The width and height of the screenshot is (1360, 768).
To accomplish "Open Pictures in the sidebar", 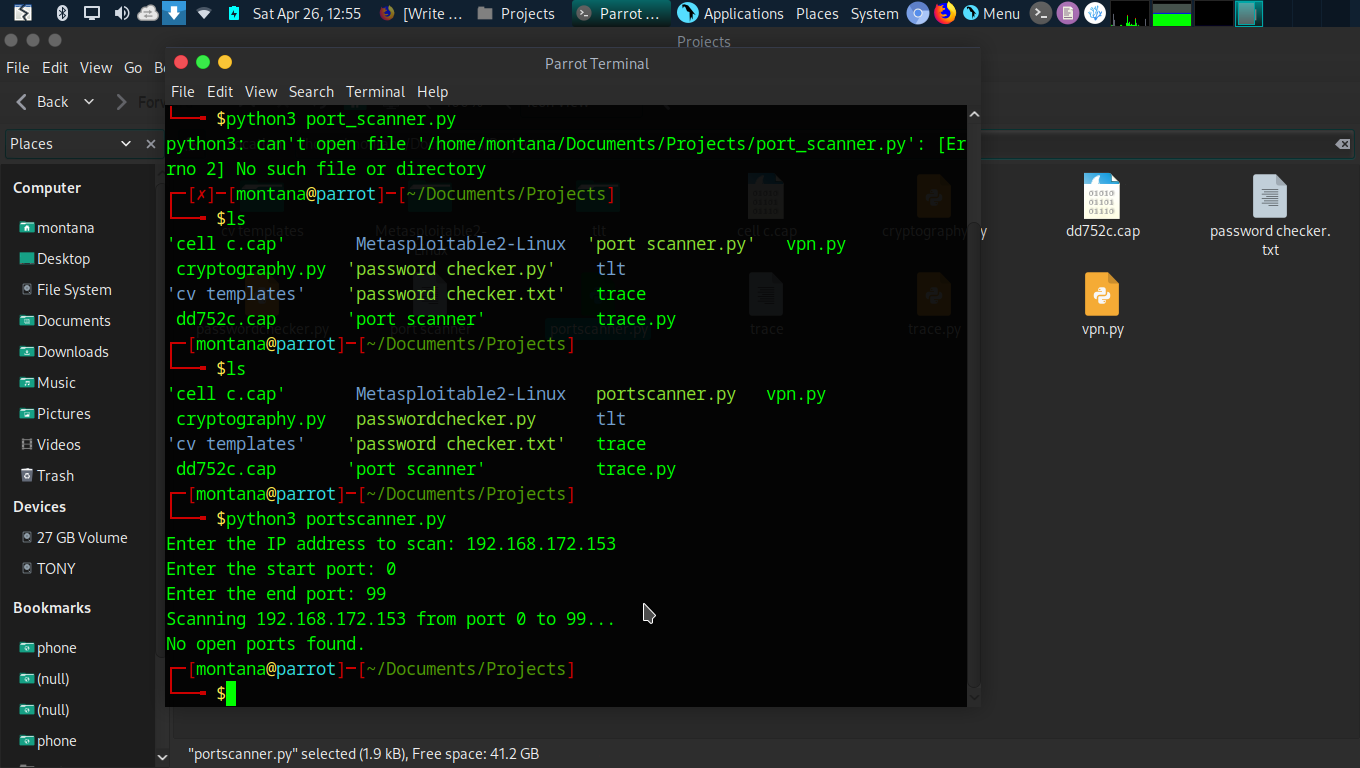I will click(55, 413).
